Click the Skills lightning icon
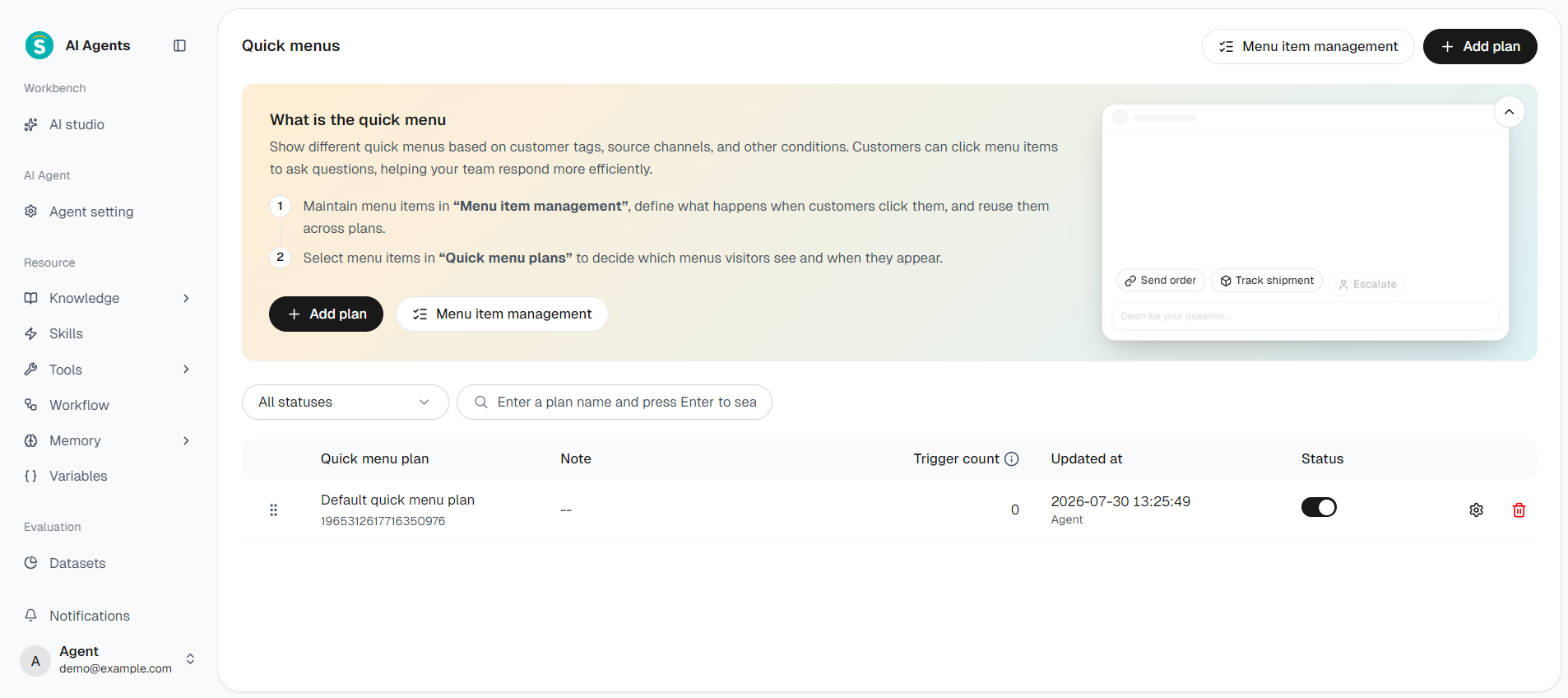Image resolution: width=1568 pixels, height=698 pixels. [x=31, y=334]
